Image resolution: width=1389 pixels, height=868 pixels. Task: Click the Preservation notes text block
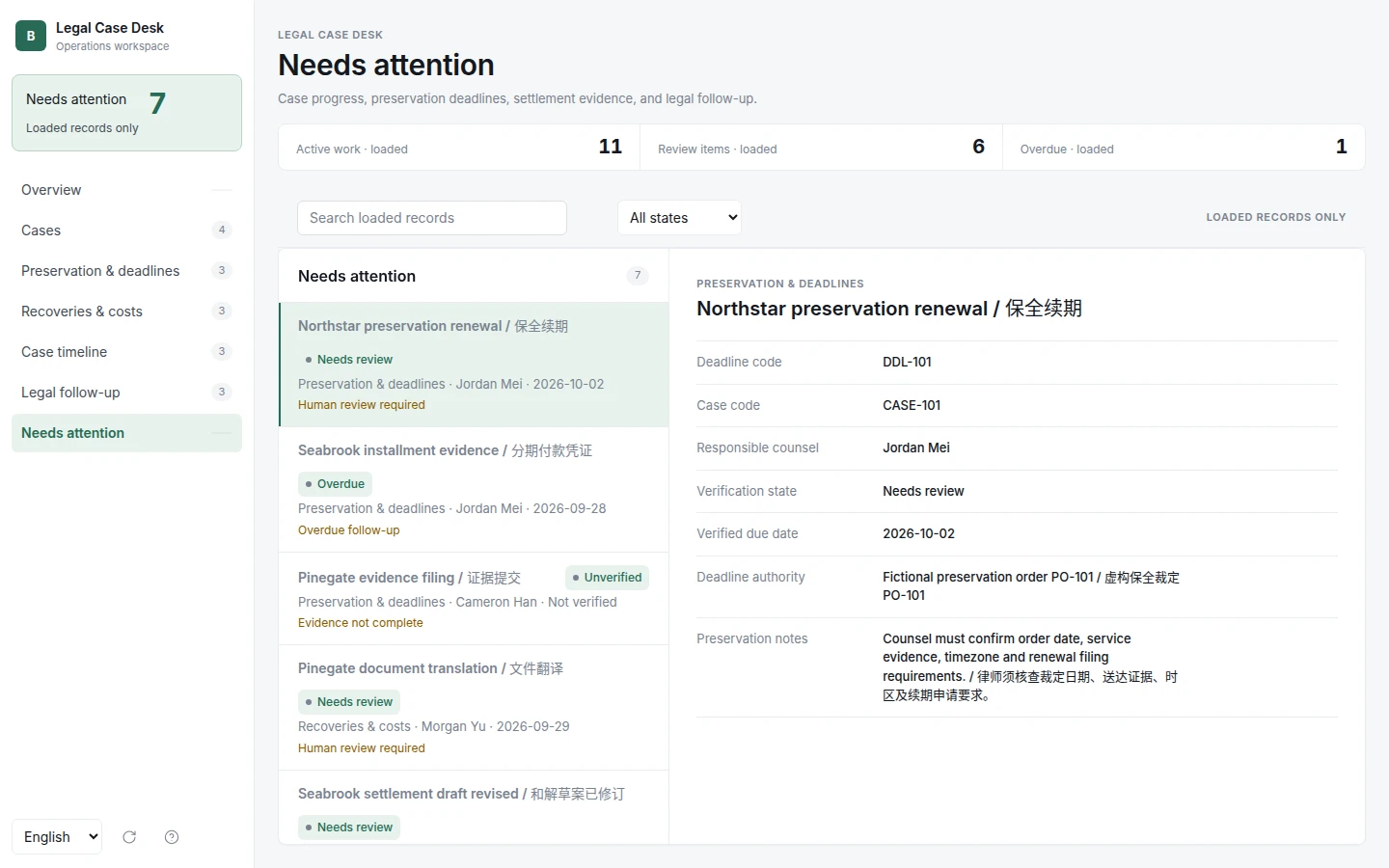point(1030,667)
